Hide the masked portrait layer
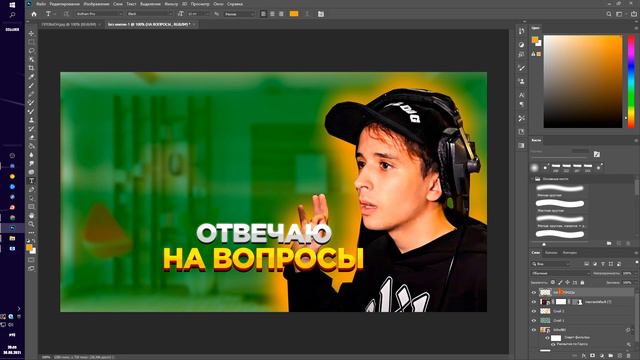The width and height of the screenshot is (640, 360). pyautogui.click(x=533, y=302)
